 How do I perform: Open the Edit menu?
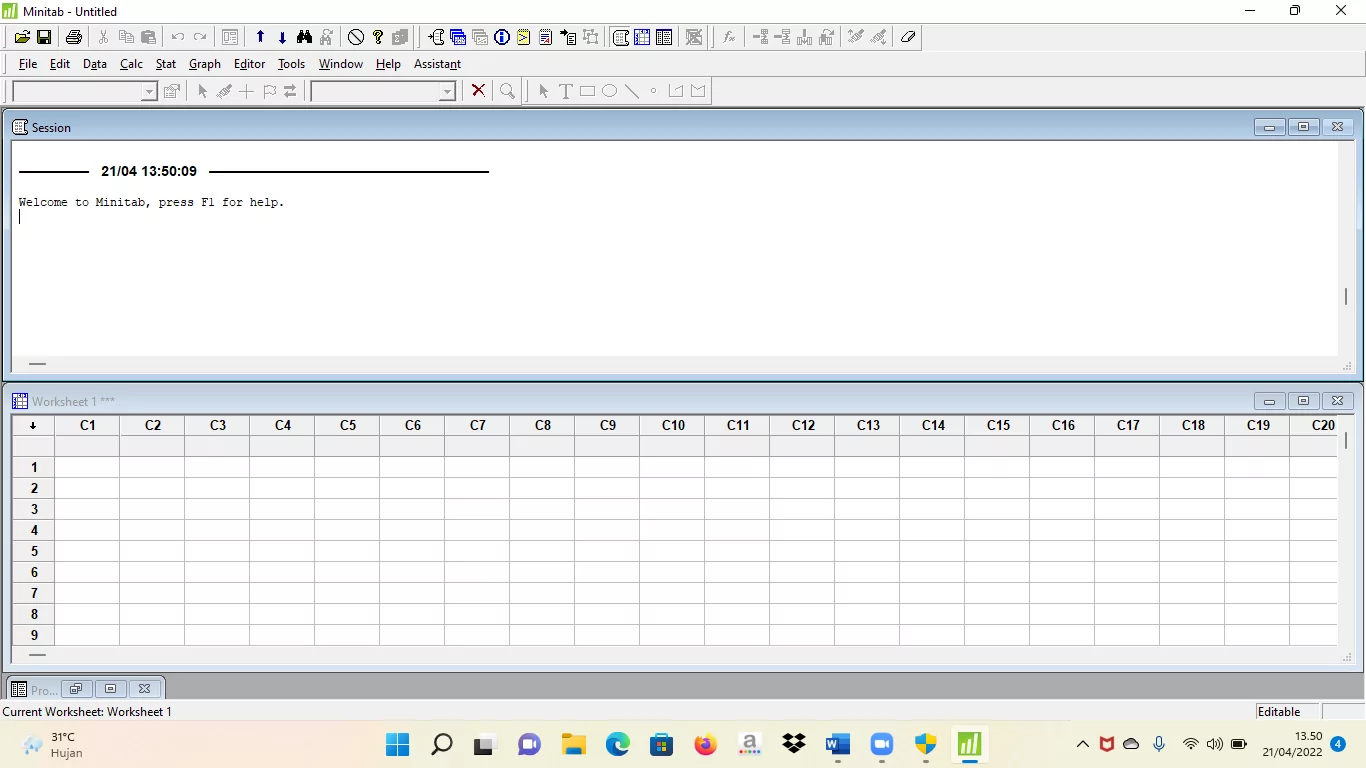pyautogui.click(x=60, y=64)
